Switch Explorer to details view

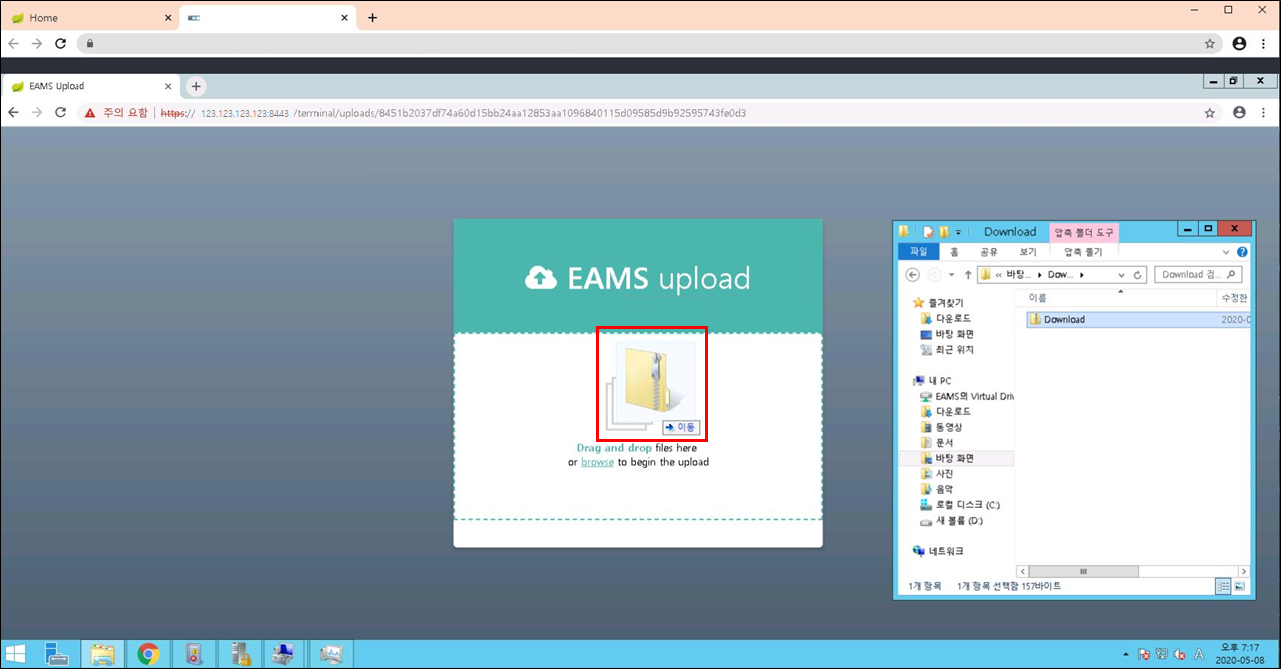click(x=1223, y=587)
